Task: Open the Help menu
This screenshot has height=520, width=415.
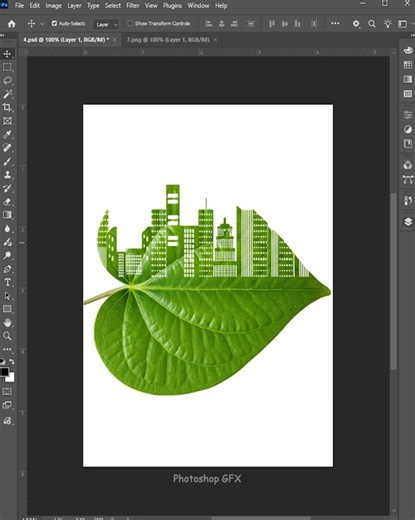Action: point(221,6)
